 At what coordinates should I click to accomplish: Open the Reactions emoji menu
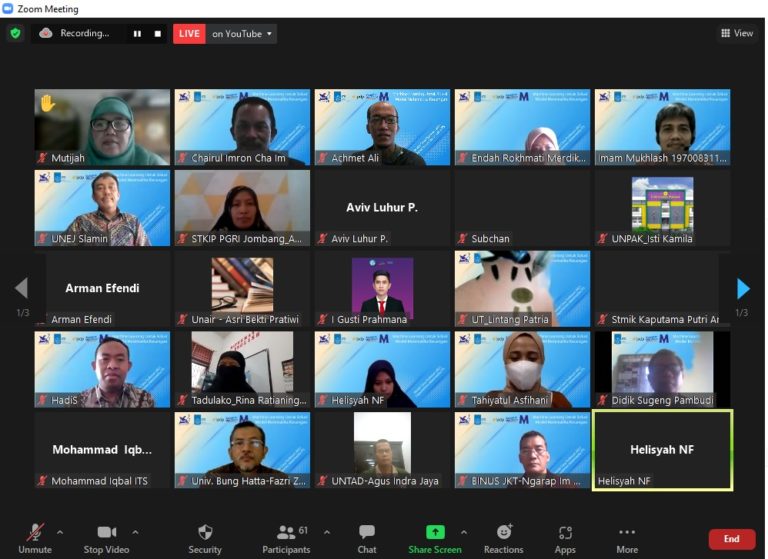504,538
